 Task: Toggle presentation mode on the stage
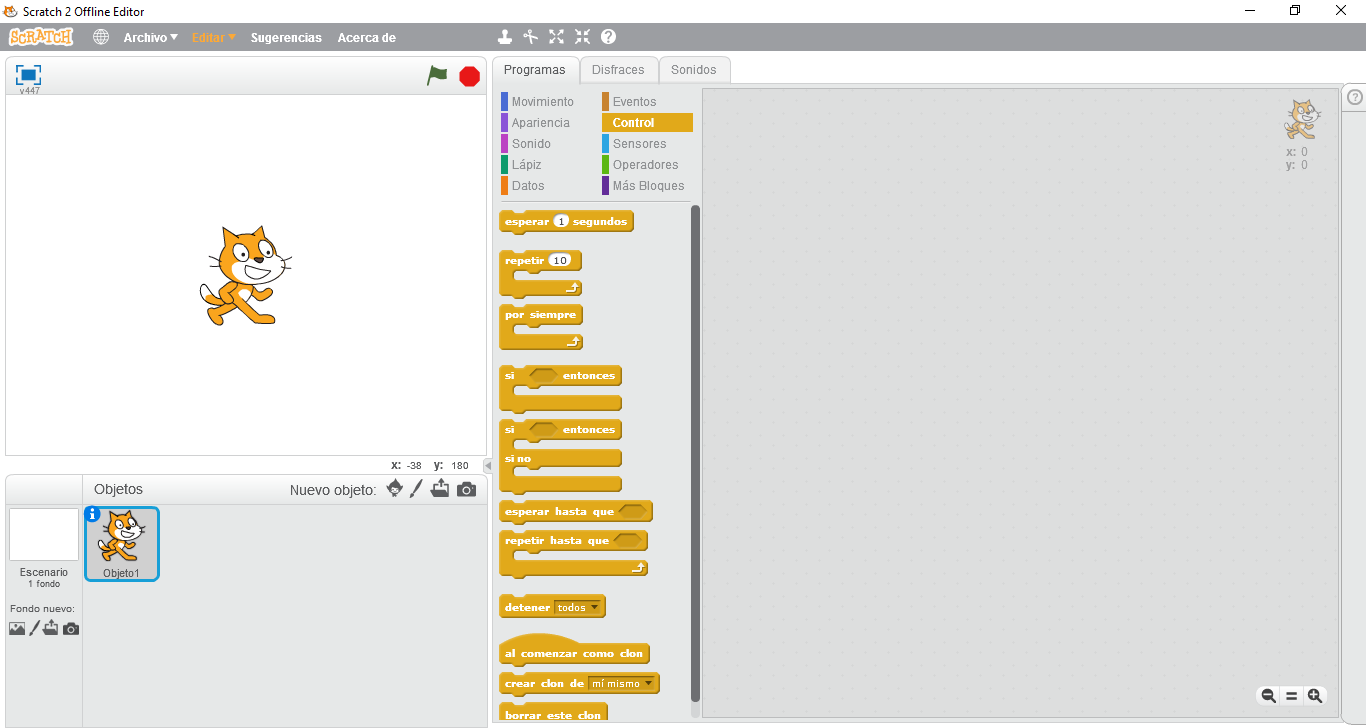tap(27, 75)
